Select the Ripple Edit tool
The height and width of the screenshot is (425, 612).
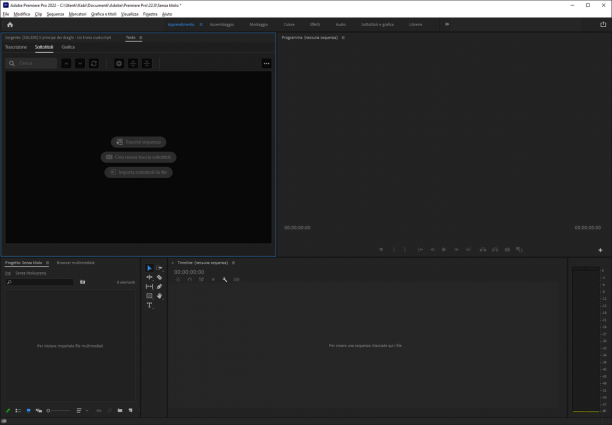[149, 277]
